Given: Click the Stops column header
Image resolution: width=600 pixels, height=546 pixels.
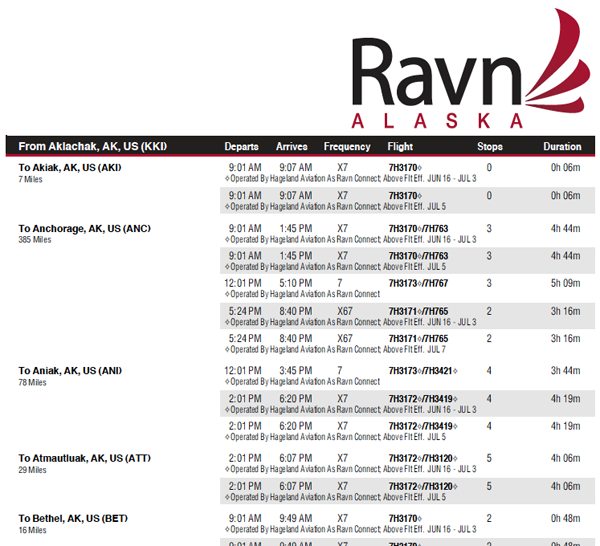Looking at the screenshot, I should pos(490,147).
